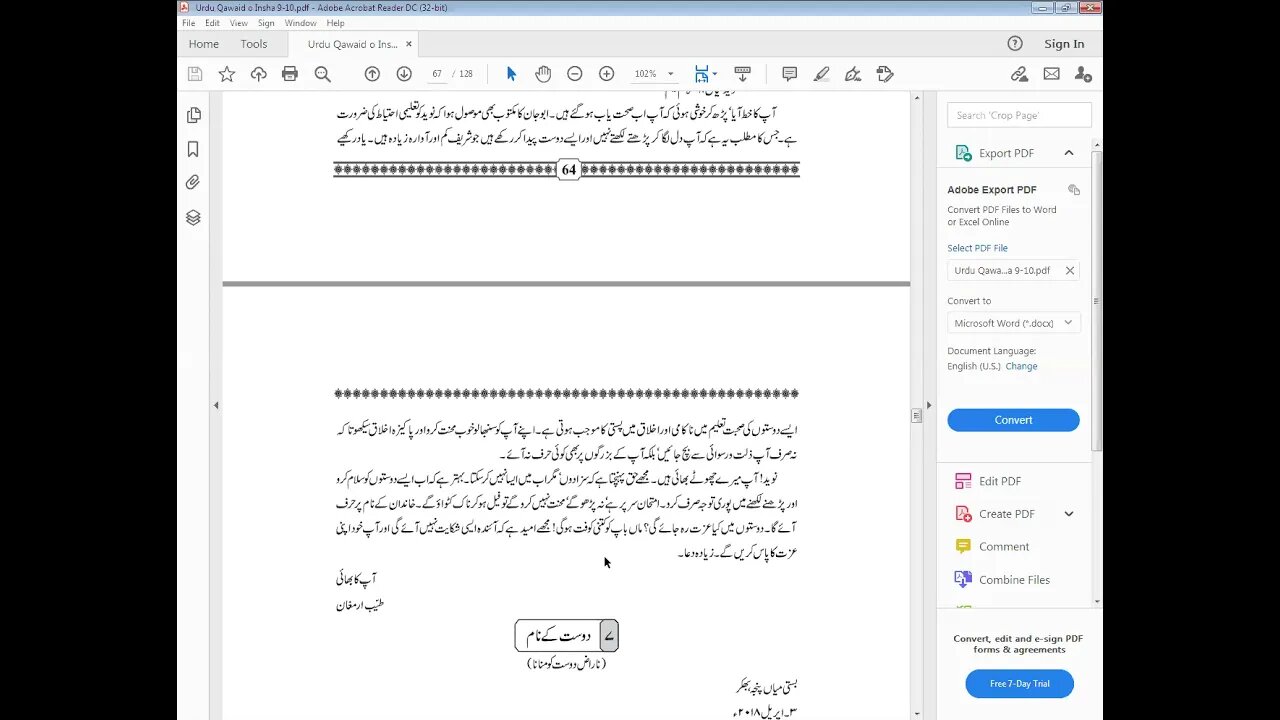Open the stamp tools icon
Image resolution: width=1280 pixels, height=720 pixels.
[x=885, y=74]
